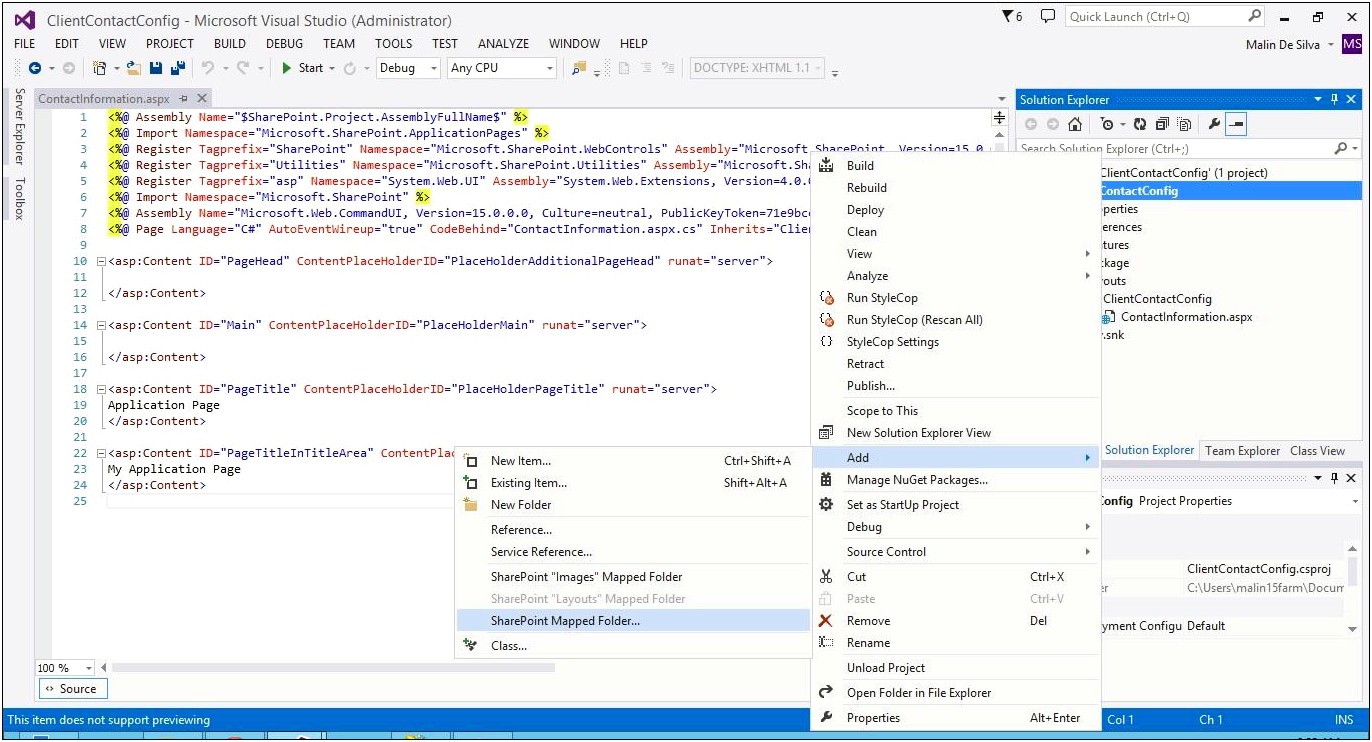
Task: Choose Set as StartUp Project
Action: 955,505
